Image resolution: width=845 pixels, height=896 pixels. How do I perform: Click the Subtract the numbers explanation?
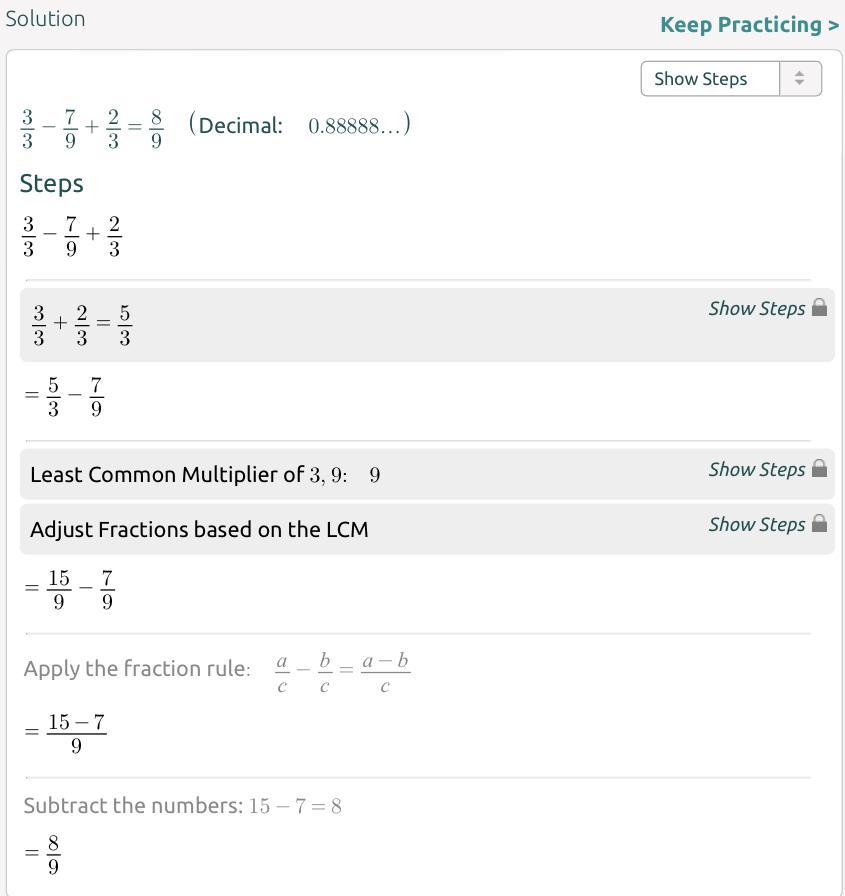(182, 806)
